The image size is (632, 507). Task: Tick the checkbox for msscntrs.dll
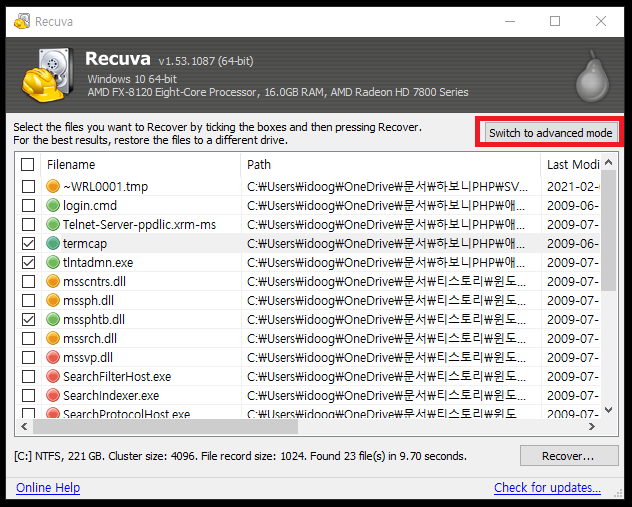pos(28,281)
